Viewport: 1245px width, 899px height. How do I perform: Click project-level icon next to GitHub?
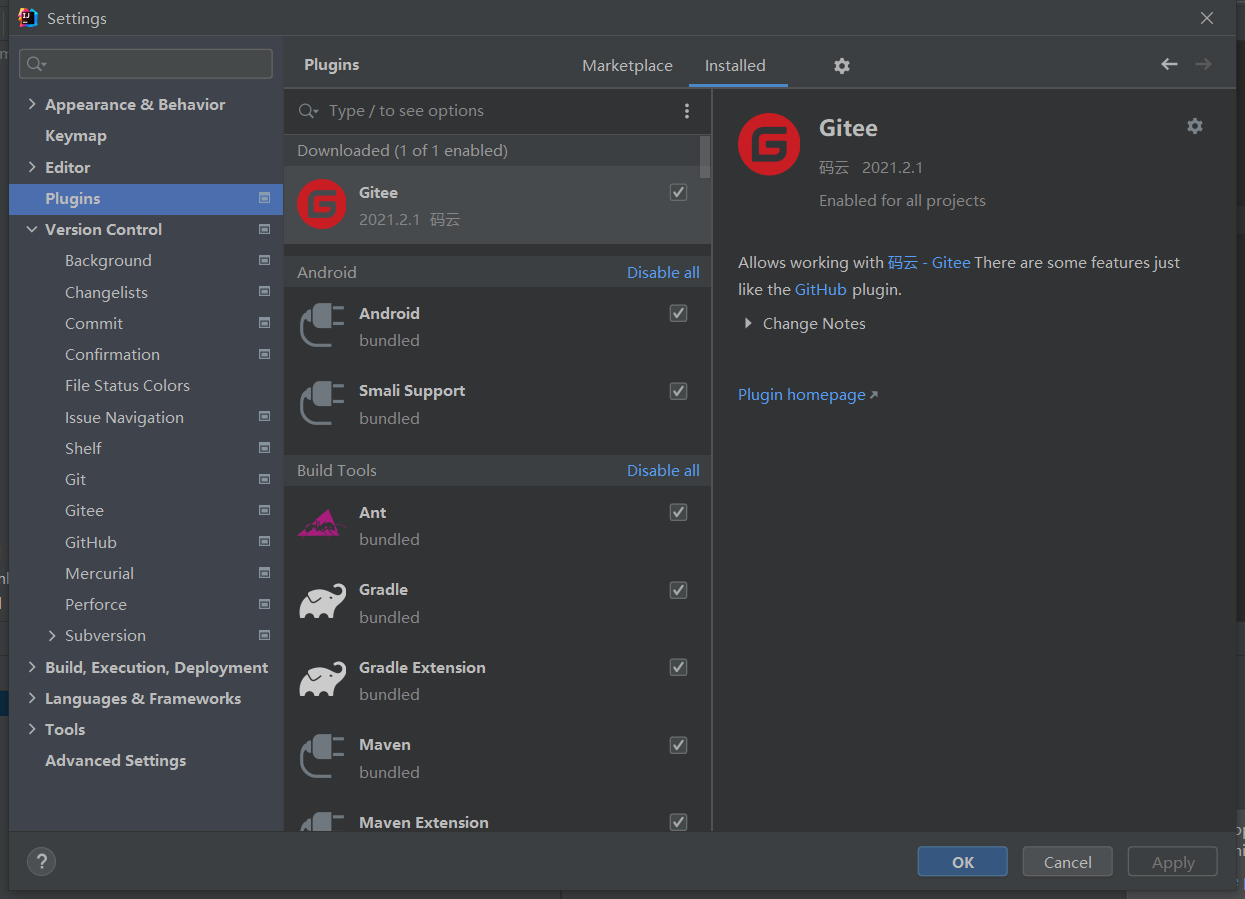[264, 542]
